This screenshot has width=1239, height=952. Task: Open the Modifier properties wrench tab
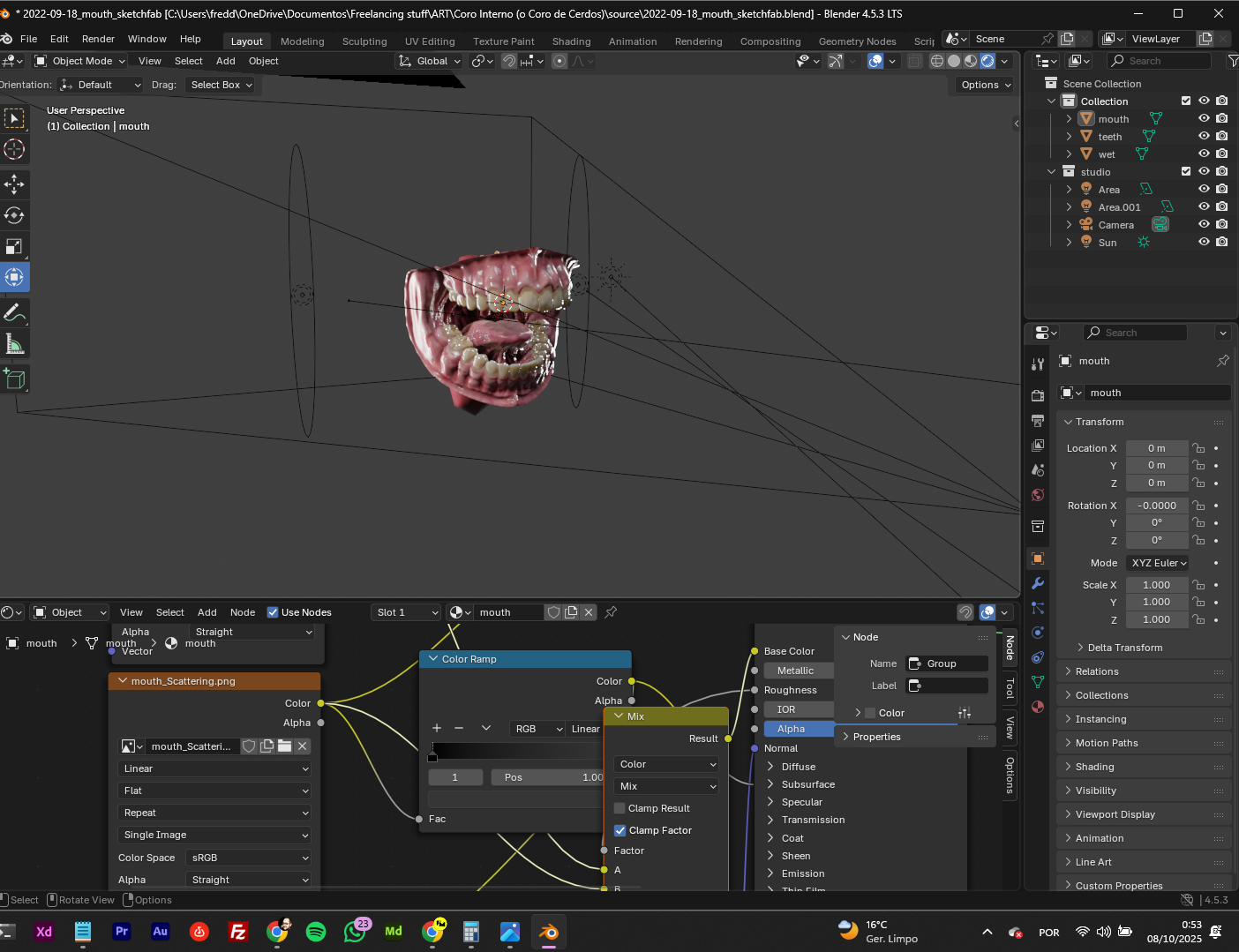click(1037, 583)
